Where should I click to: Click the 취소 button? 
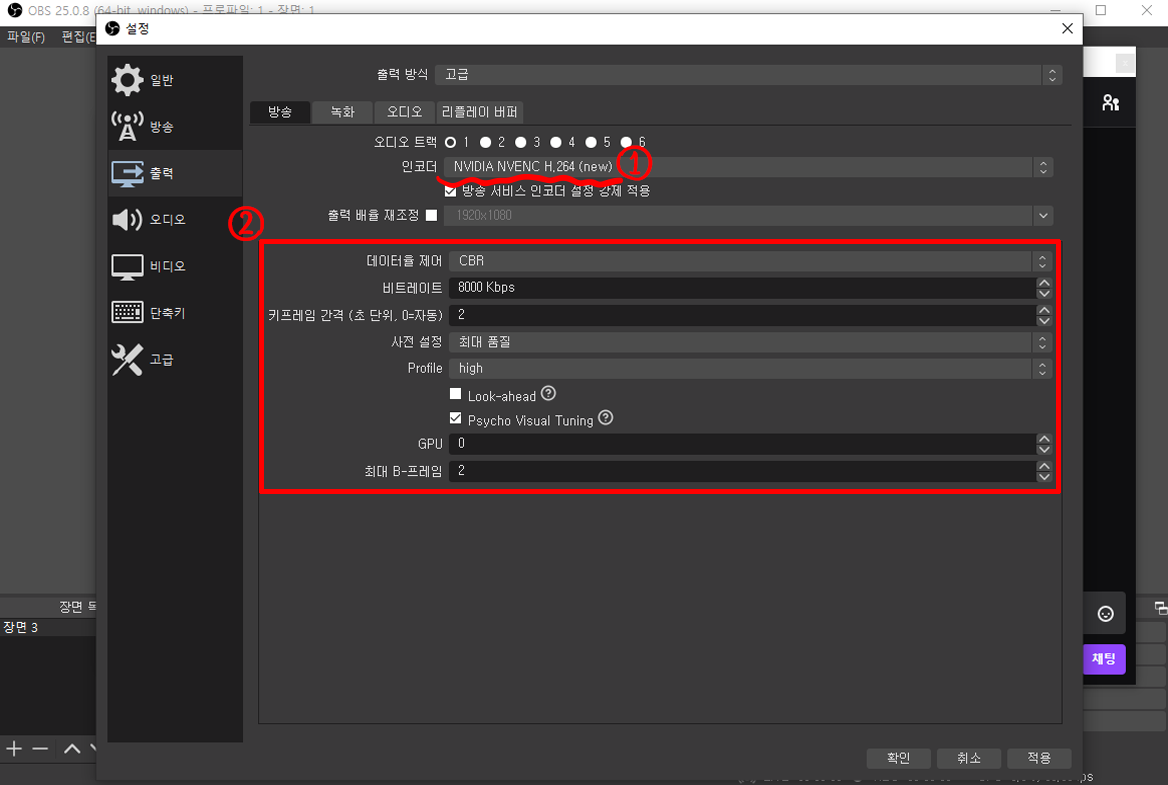click(968, 758)
